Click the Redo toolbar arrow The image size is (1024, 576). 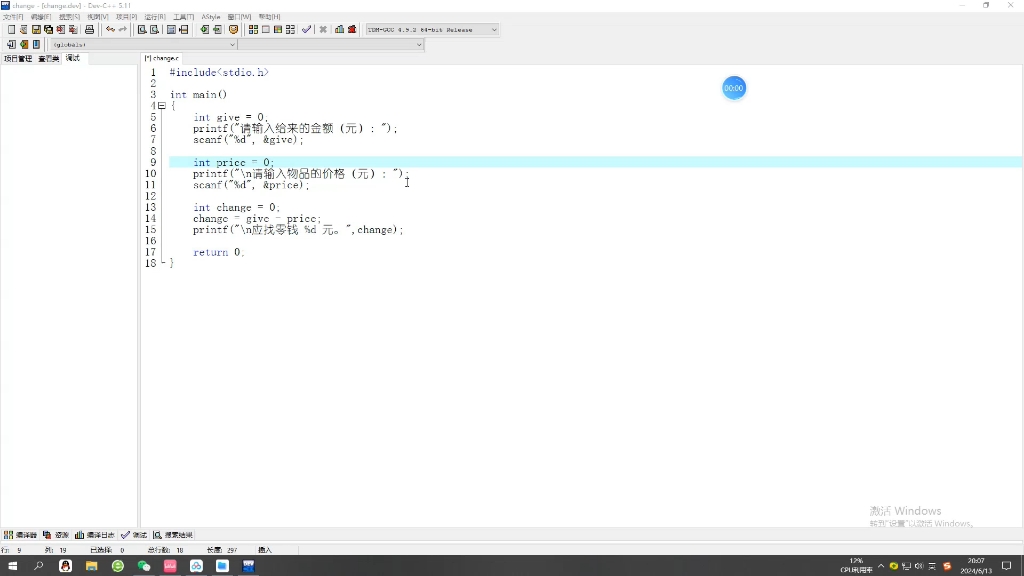[122, 29]
